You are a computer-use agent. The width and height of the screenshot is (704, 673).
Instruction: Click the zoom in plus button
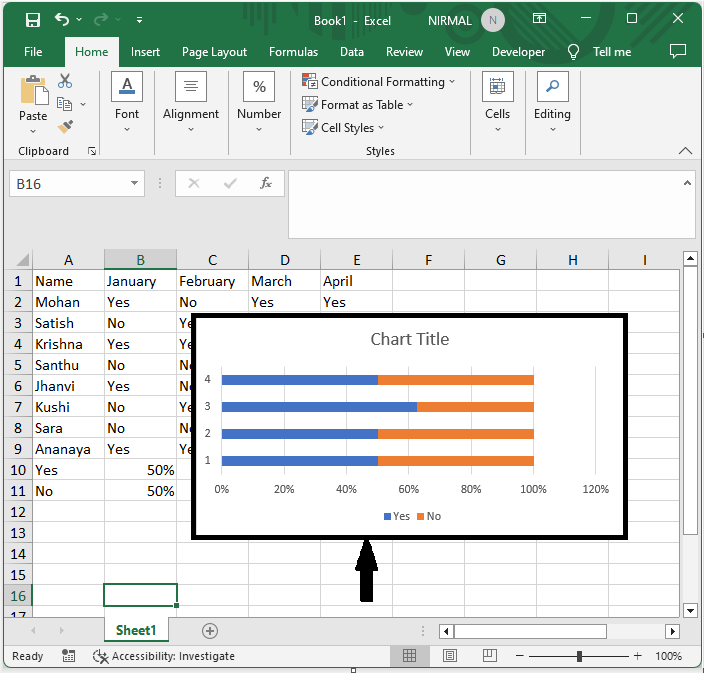pos(638,656)
